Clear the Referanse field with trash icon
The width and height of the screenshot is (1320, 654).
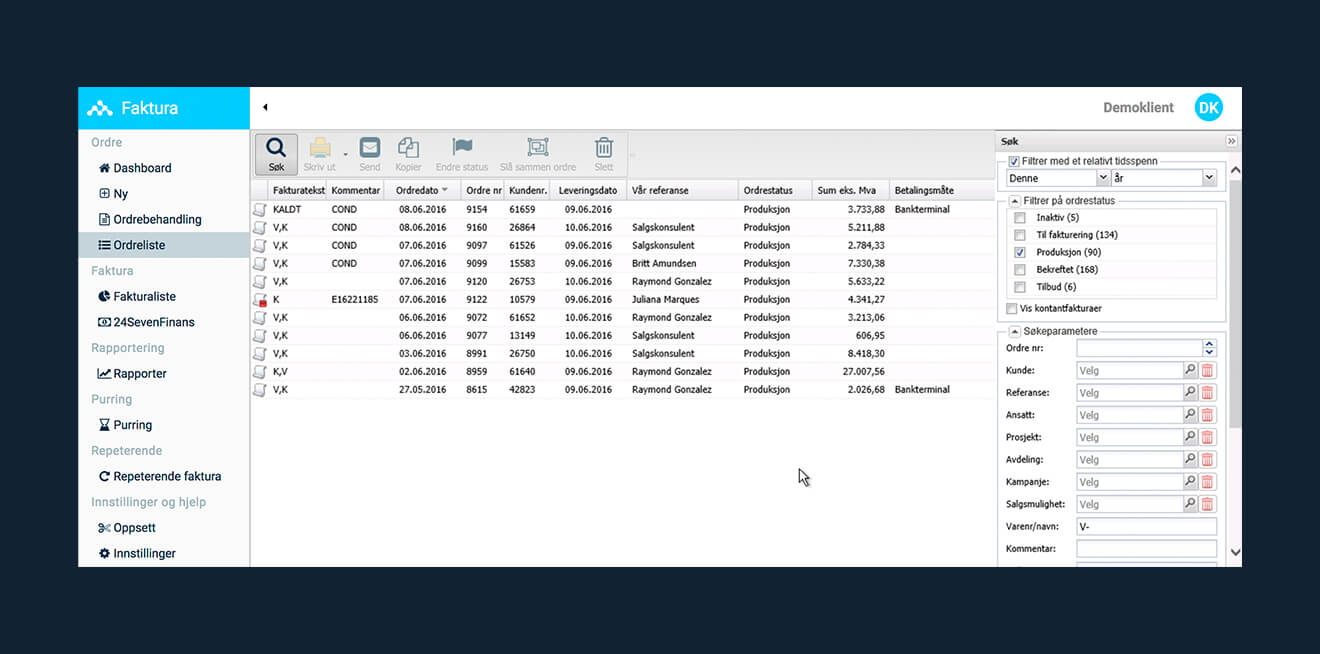point(1207,392)
